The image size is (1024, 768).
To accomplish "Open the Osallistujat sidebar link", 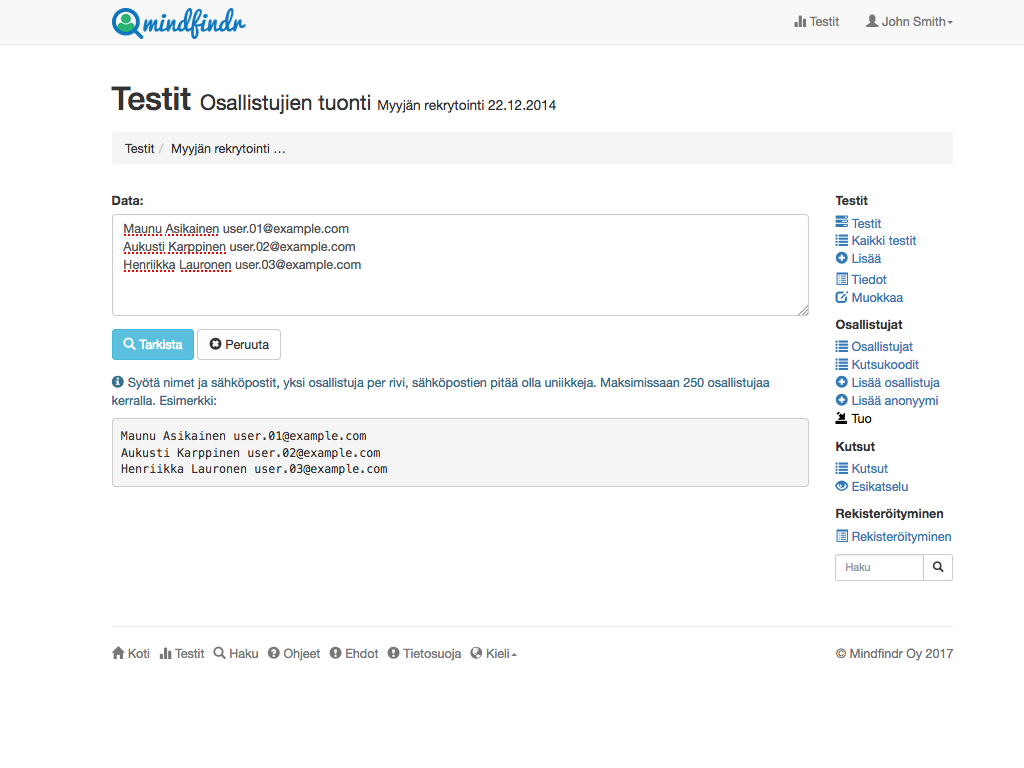I will (882, 347).
